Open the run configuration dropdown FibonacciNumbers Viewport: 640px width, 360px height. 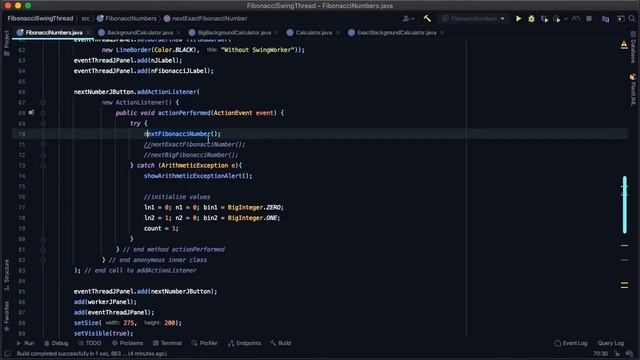point(473,18)
